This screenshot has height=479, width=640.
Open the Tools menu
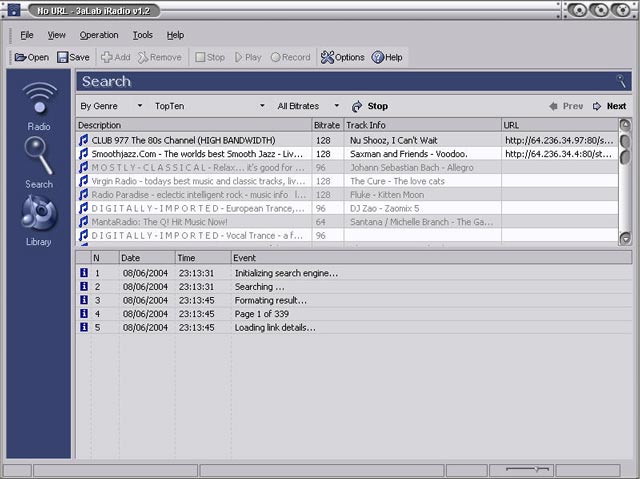142,35
